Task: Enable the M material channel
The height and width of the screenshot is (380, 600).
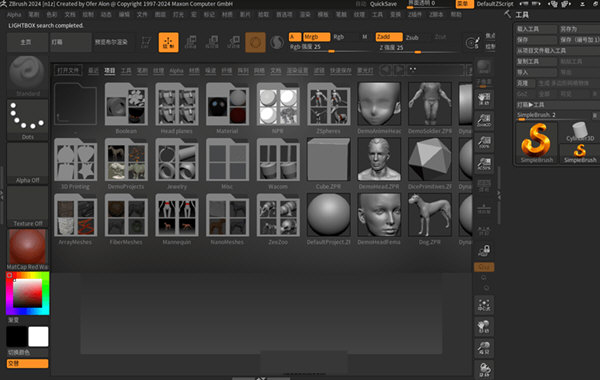Action: 365,37
